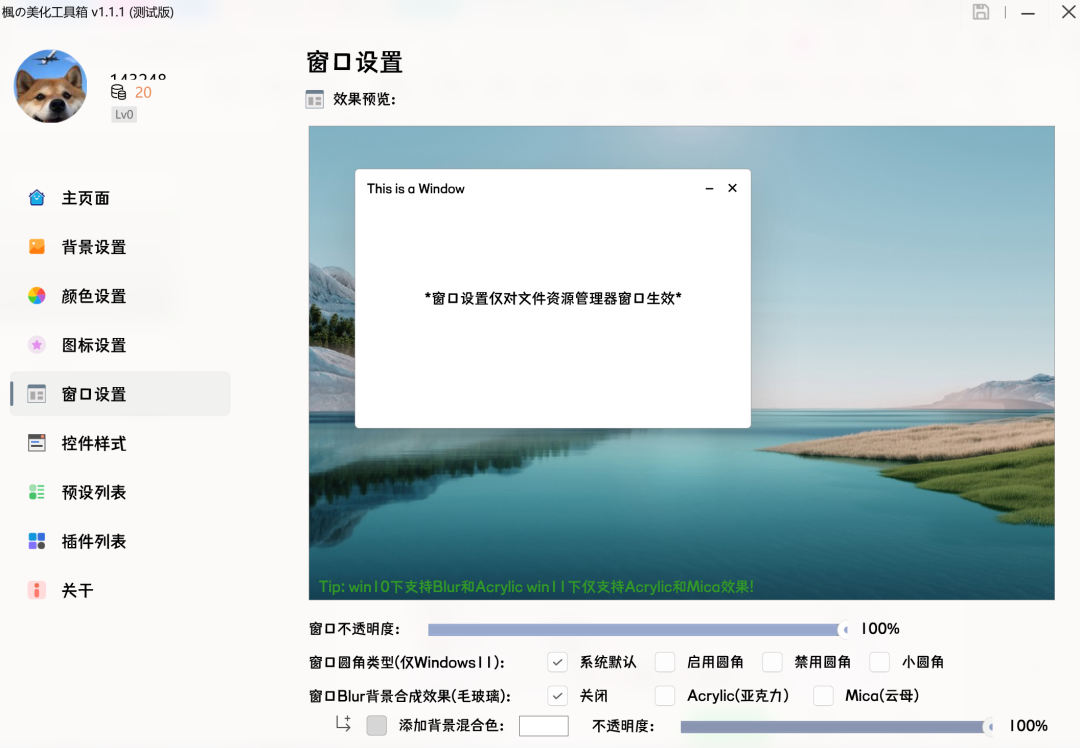Minimize the preview 'This is a Window'
Viewport: 1080px width, 748px height.
[709, 188]
